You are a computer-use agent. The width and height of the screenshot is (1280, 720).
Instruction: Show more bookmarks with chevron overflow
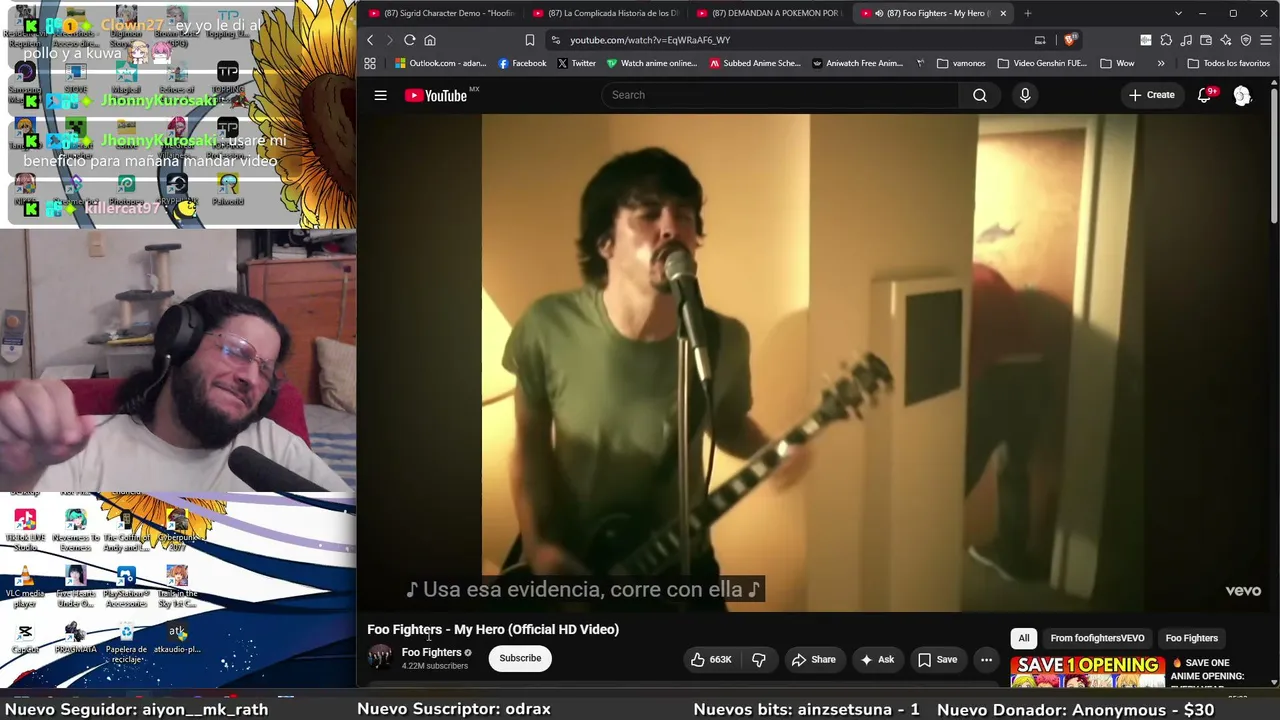pos(1161,63)
